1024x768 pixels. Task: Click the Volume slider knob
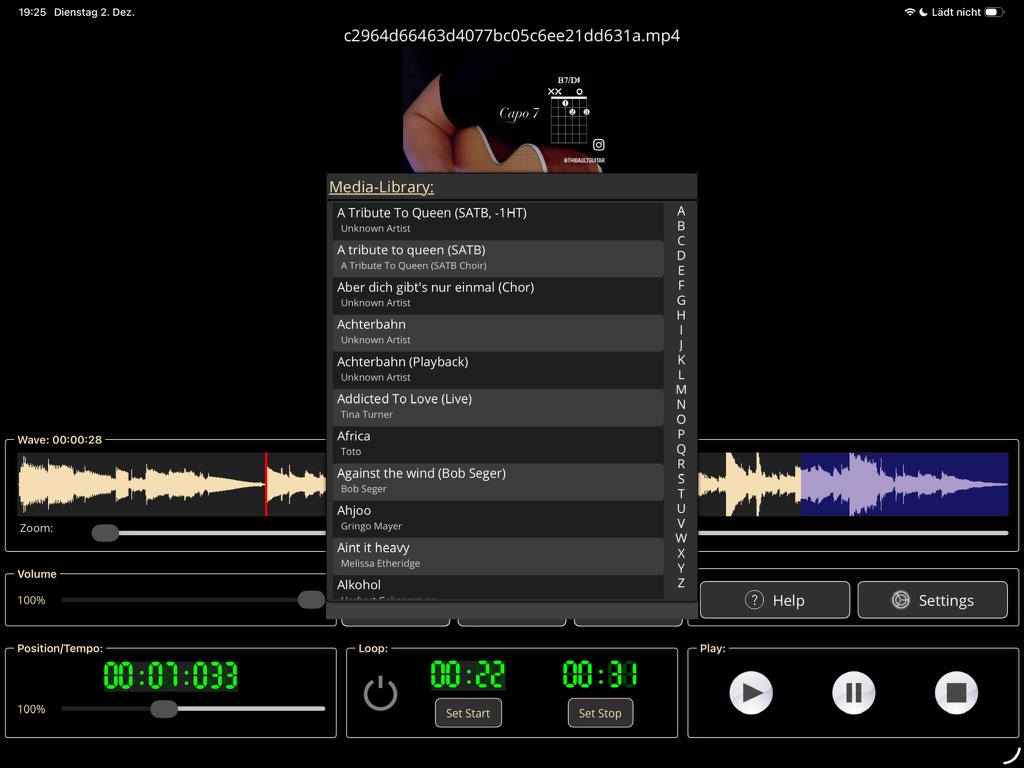pos(311,600)
